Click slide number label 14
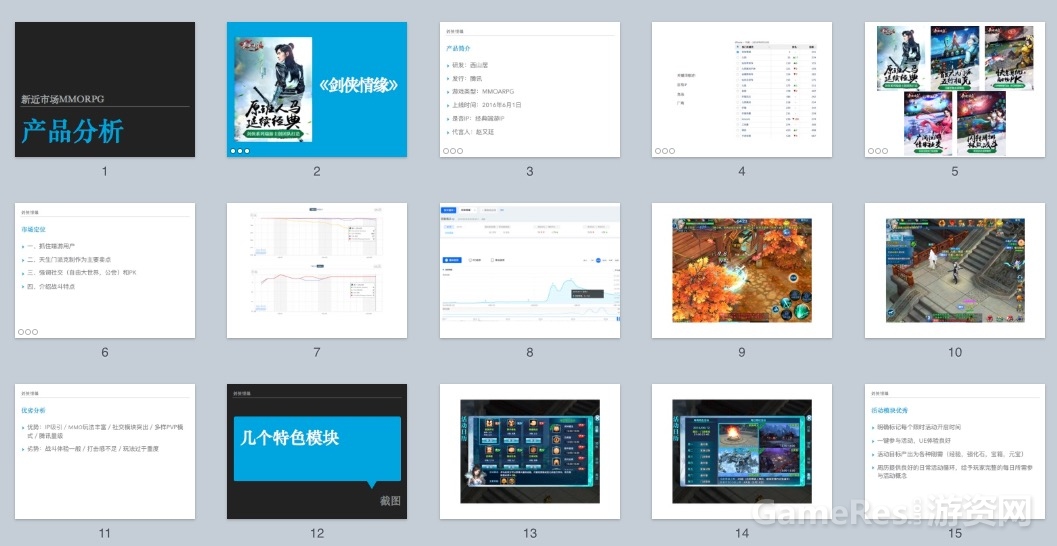 coord(742,533)
